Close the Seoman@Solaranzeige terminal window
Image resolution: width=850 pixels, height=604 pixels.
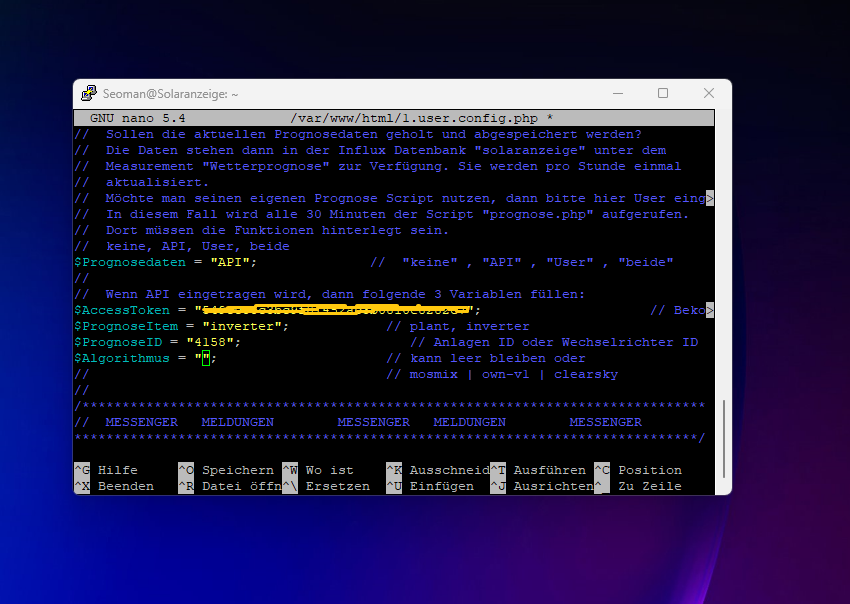pyautogui.click(x=708, y=93)
